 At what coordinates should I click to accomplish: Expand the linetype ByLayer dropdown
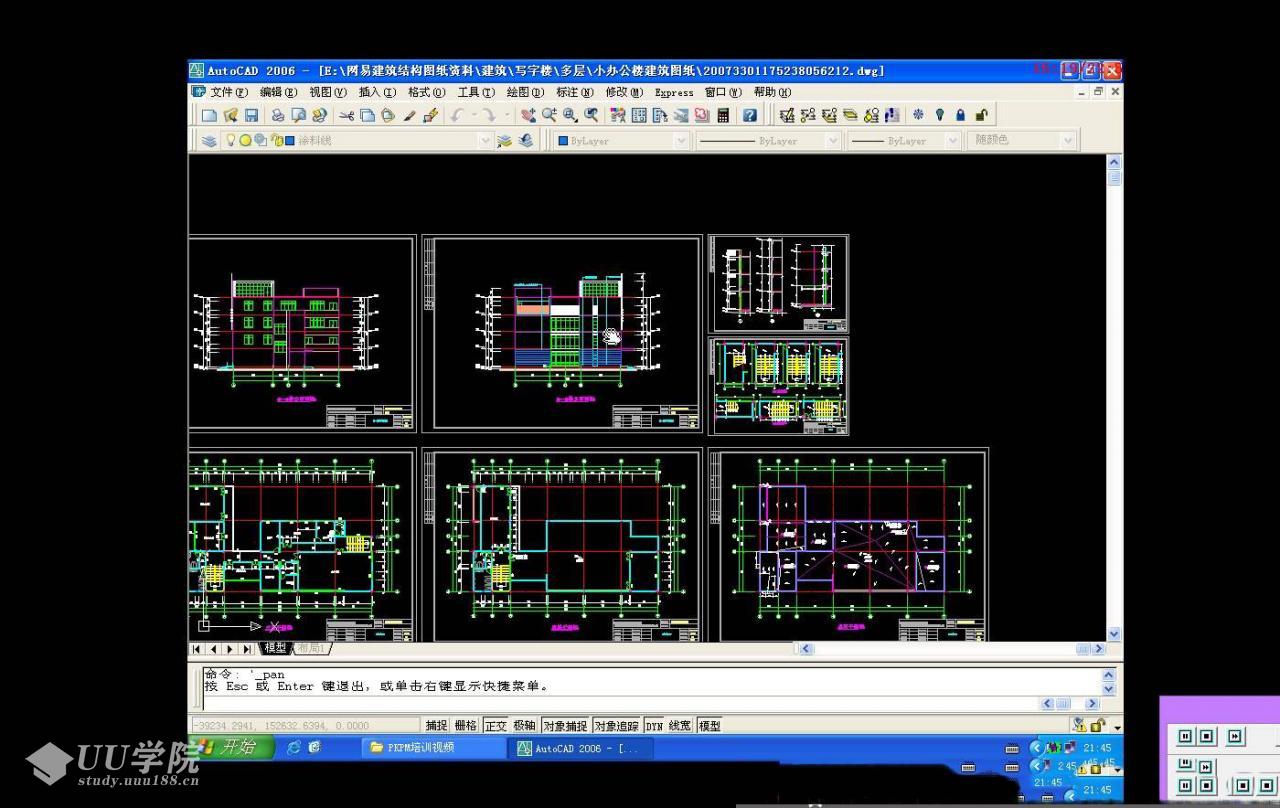tap(833, 141)
